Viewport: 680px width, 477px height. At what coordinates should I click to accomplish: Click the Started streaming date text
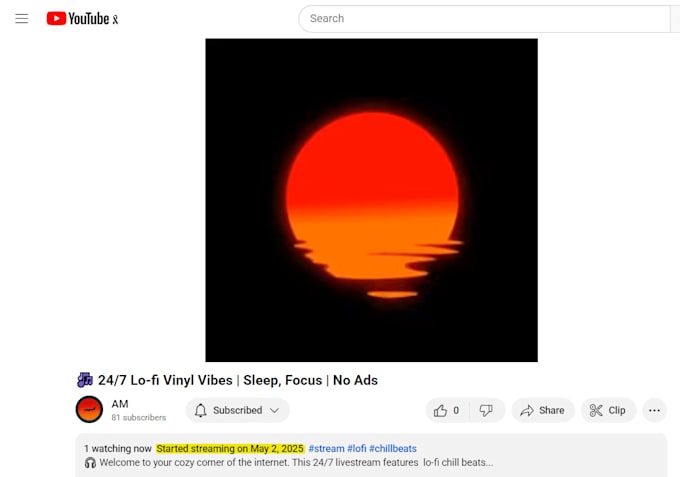230,448
